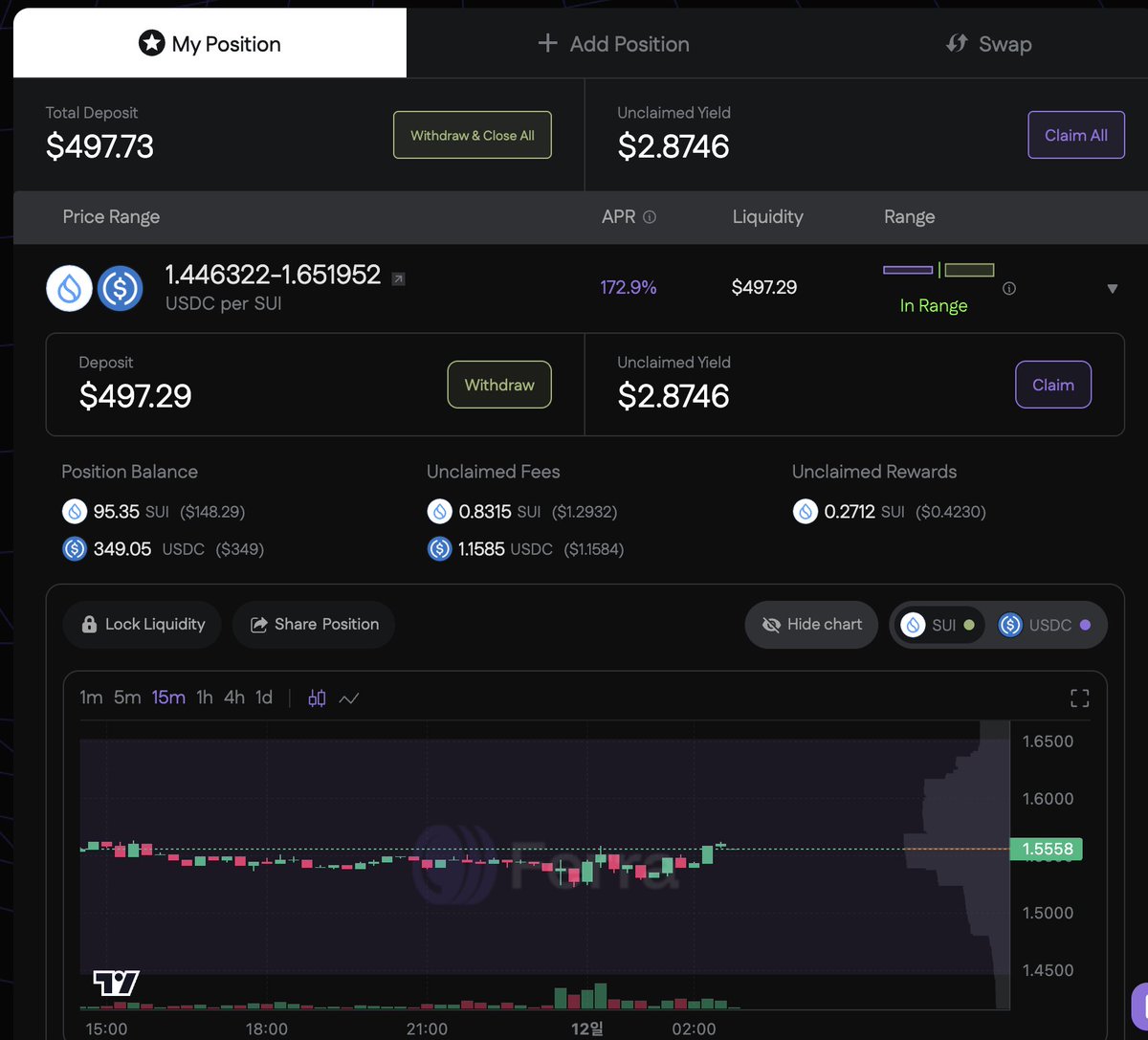Toggle Hide chart
This screenshot has height=1040, width=1148.
coord(811,625)
